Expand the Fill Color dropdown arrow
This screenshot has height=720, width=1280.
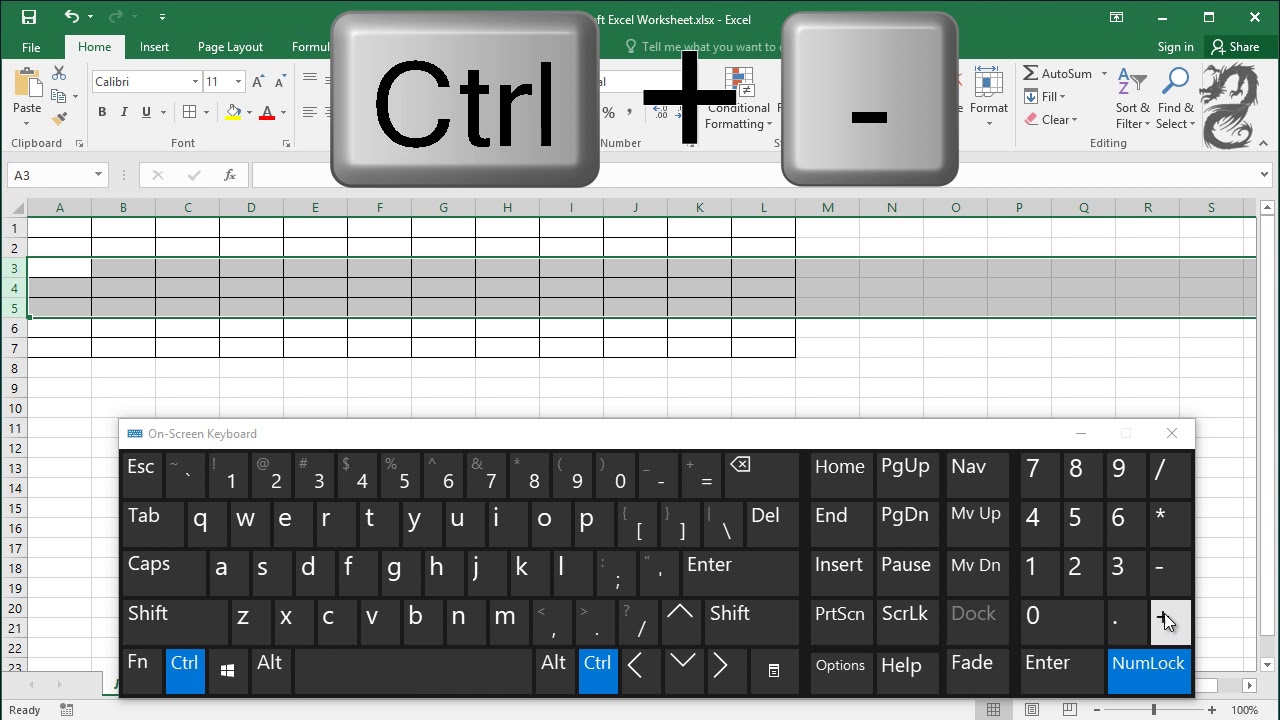click(x=249, y=112)
